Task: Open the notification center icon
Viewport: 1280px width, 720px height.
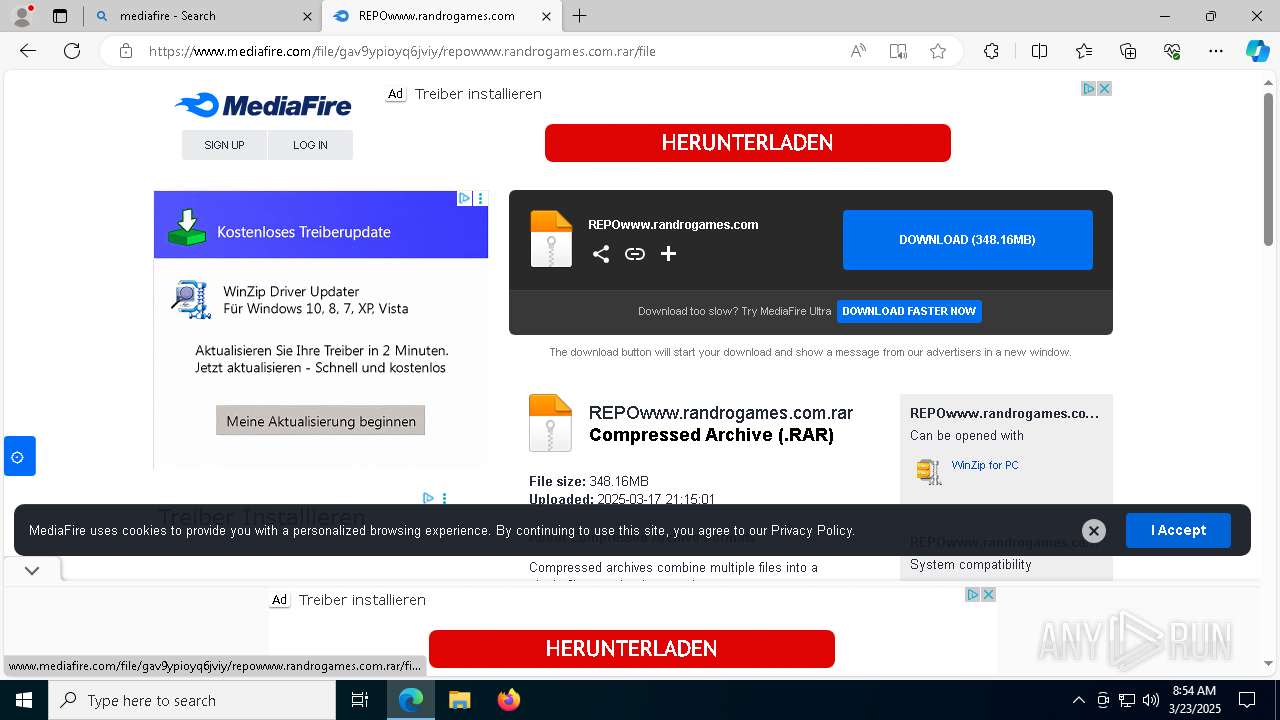Action: (x=1247, y=700)
